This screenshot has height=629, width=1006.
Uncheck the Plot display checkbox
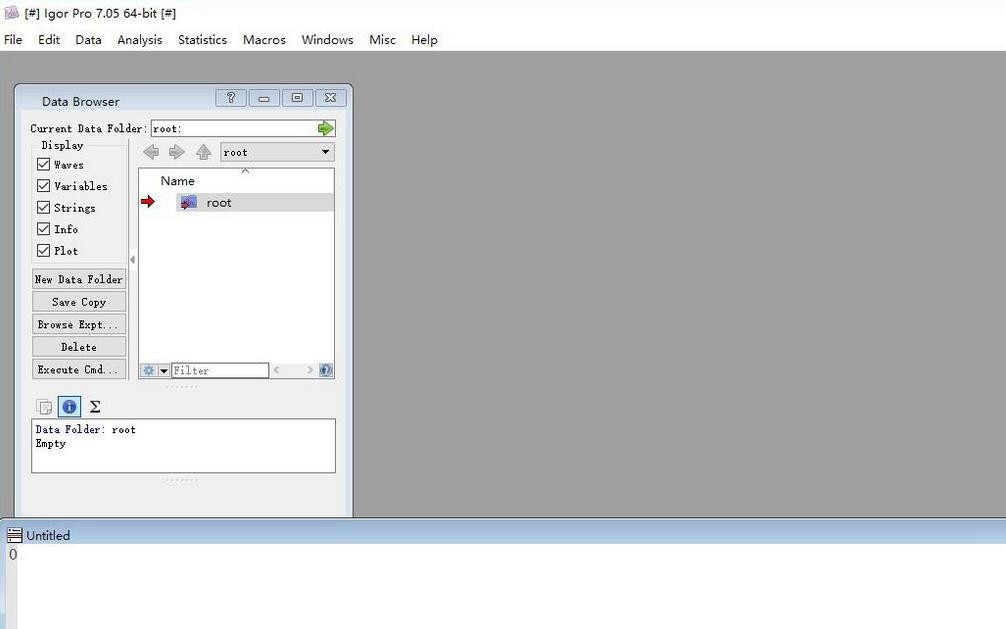[44, 250]
